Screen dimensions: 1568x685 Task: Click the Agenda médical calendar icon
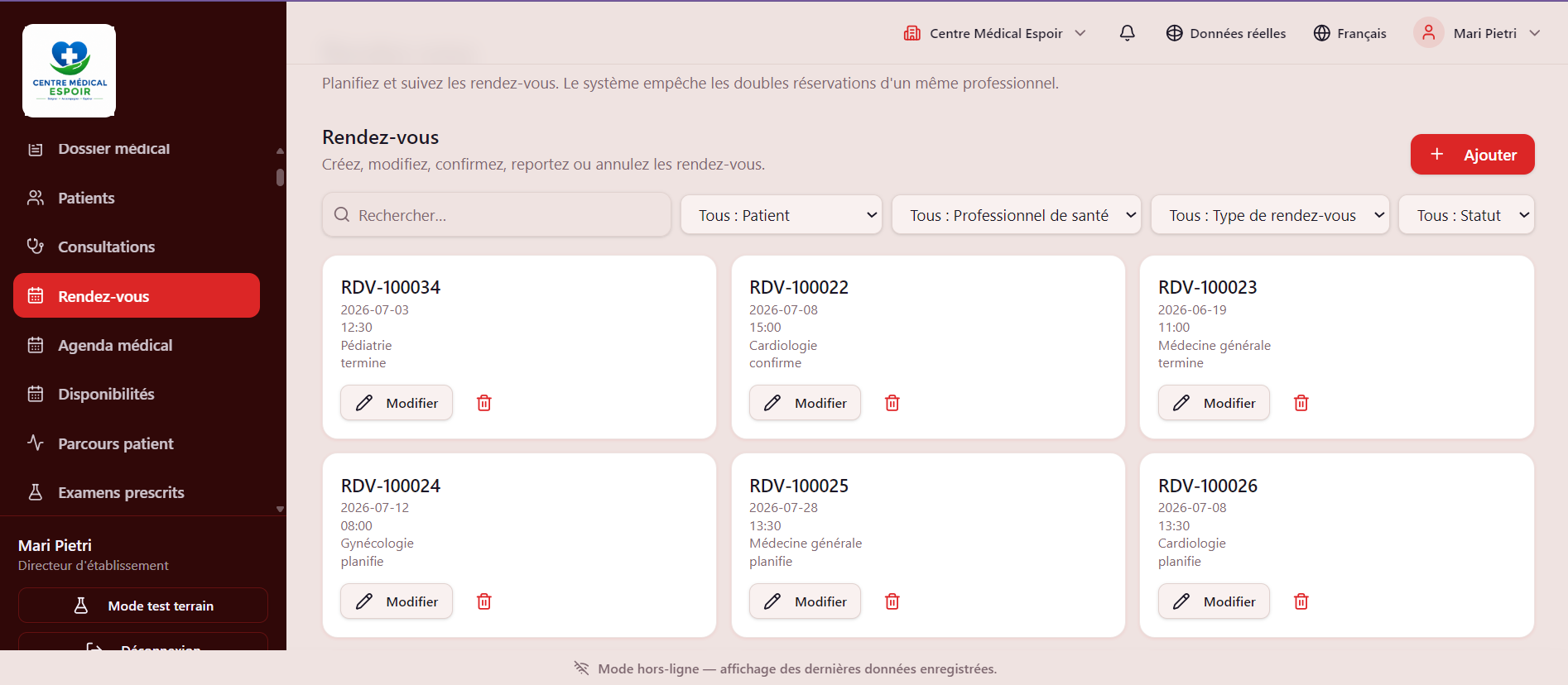[36, 345]
